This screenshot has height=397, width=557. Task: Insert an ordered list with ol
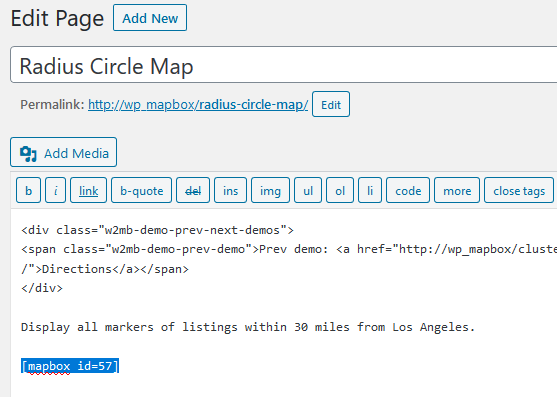[x=340, y=191]
